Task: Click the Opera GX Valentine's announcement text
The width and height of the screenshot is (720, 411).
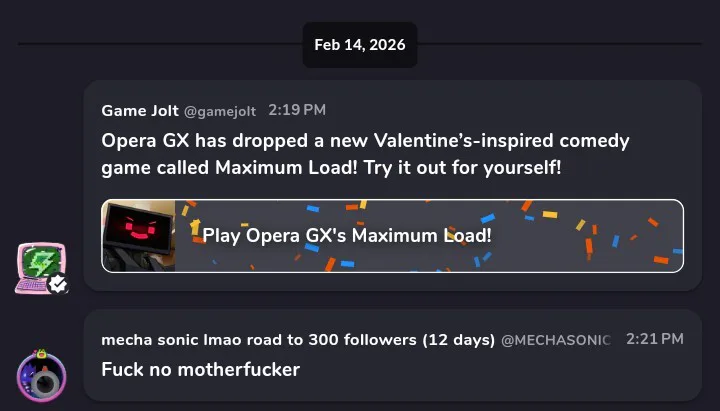Action: coord(365,153)
